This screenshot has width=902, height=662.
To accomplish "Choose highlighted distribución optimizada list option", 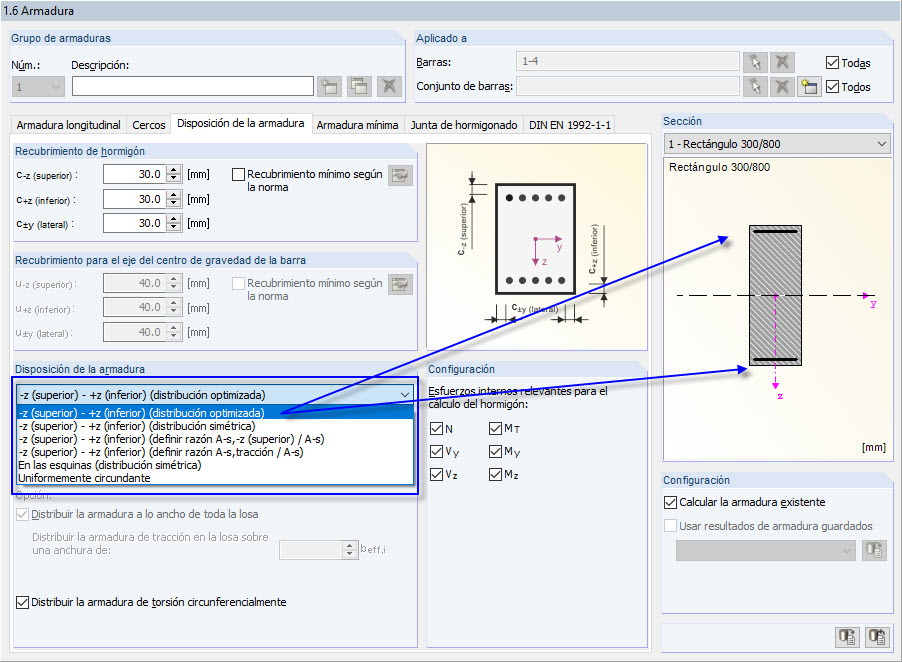I will pos(215,413).
